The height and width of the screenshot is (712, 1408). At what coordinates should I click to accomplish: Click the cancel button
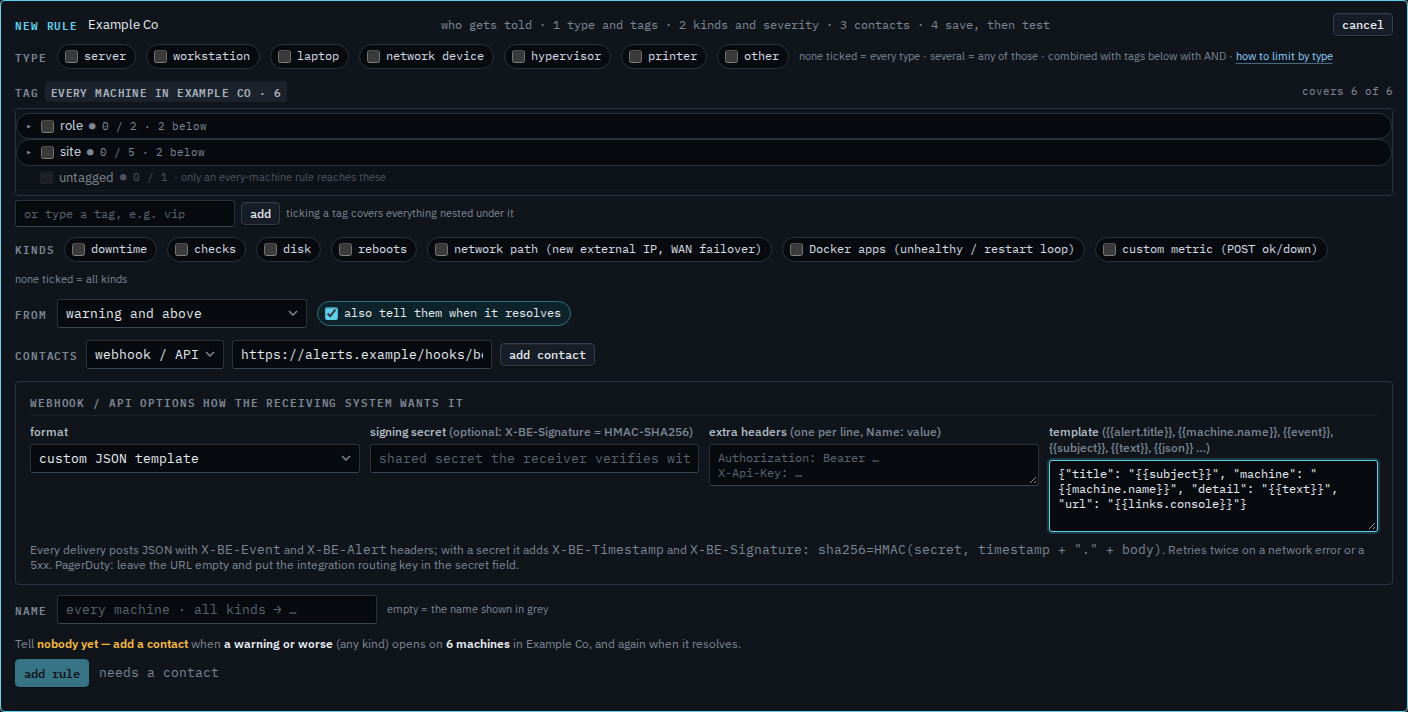point(1362,25)
